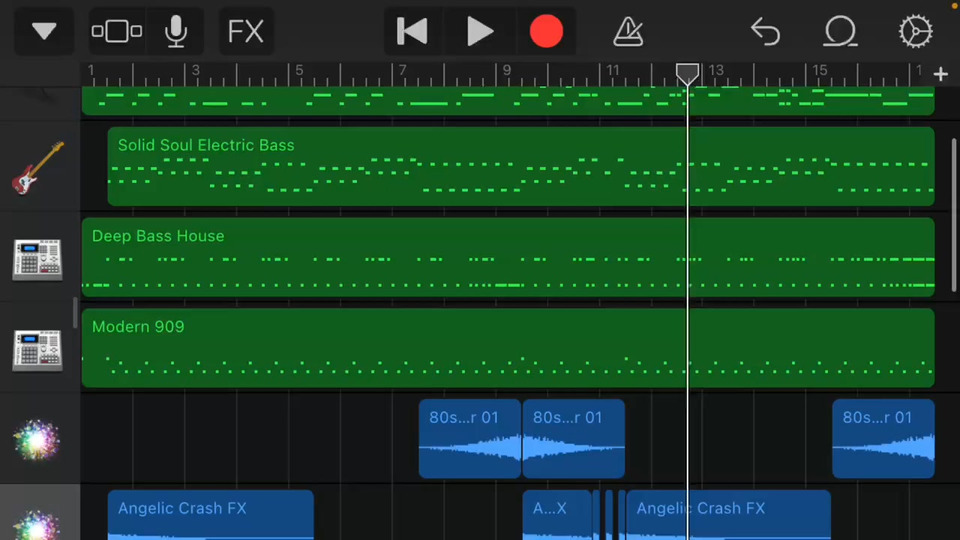Select the Deep Bass House region
The height and width of the screenshot is (540, 960).
point(508,257)
